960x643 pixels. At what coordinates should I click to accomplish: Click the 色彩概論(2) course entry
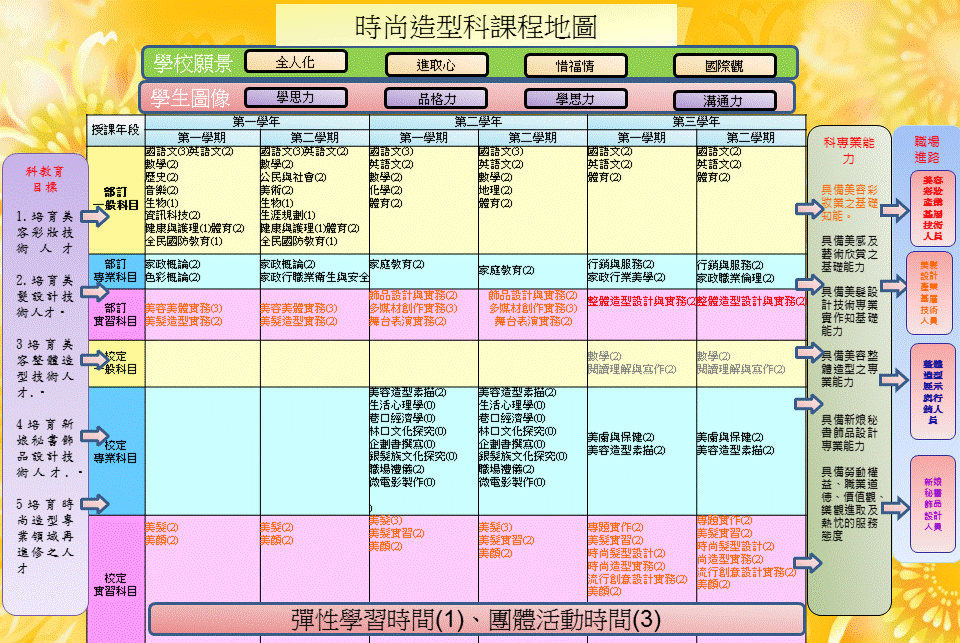tap(173, 277)
